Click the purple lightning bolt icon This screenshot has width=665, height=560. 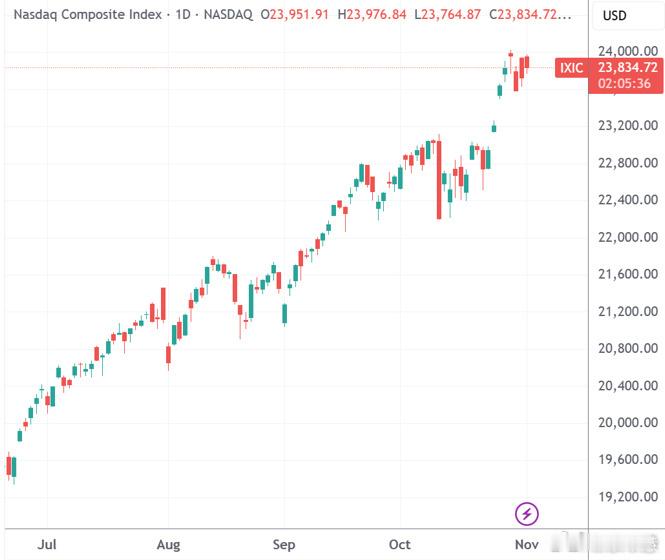tap(527, 514)
